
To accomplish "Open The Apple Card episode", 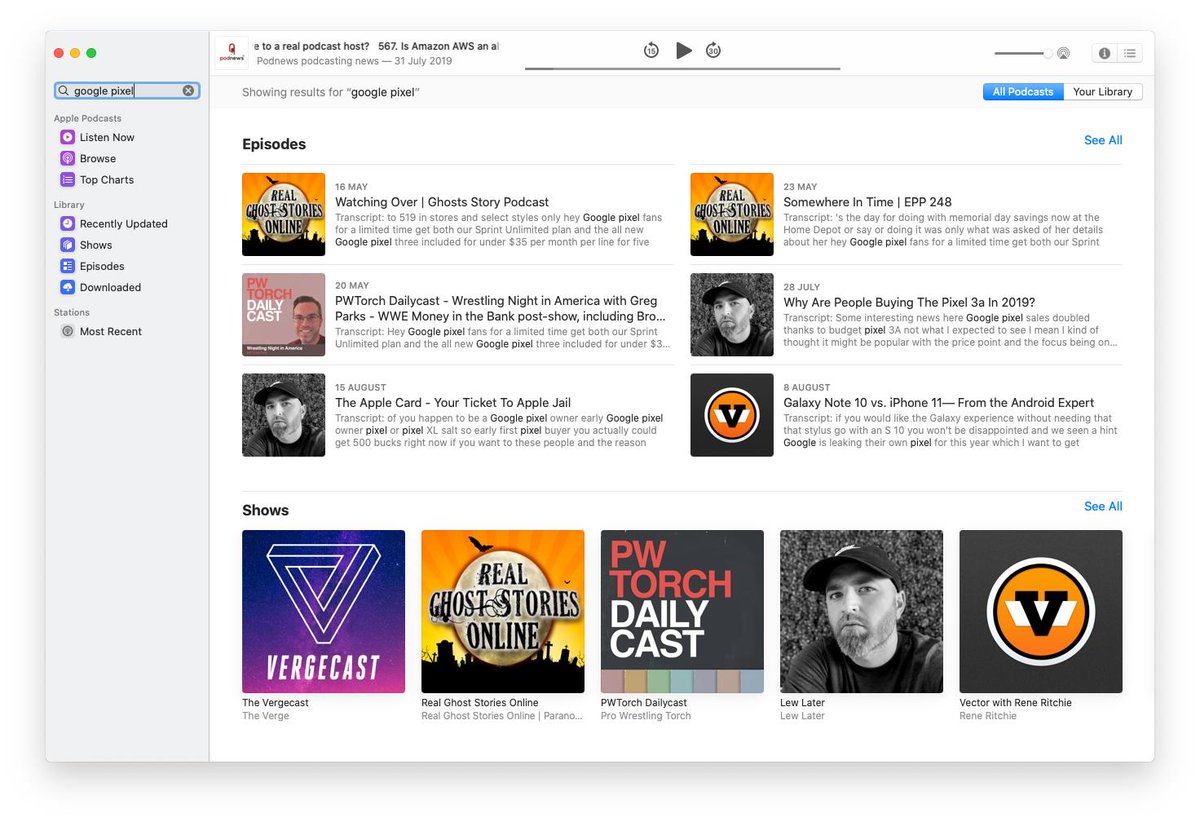I will coord(453,403).
